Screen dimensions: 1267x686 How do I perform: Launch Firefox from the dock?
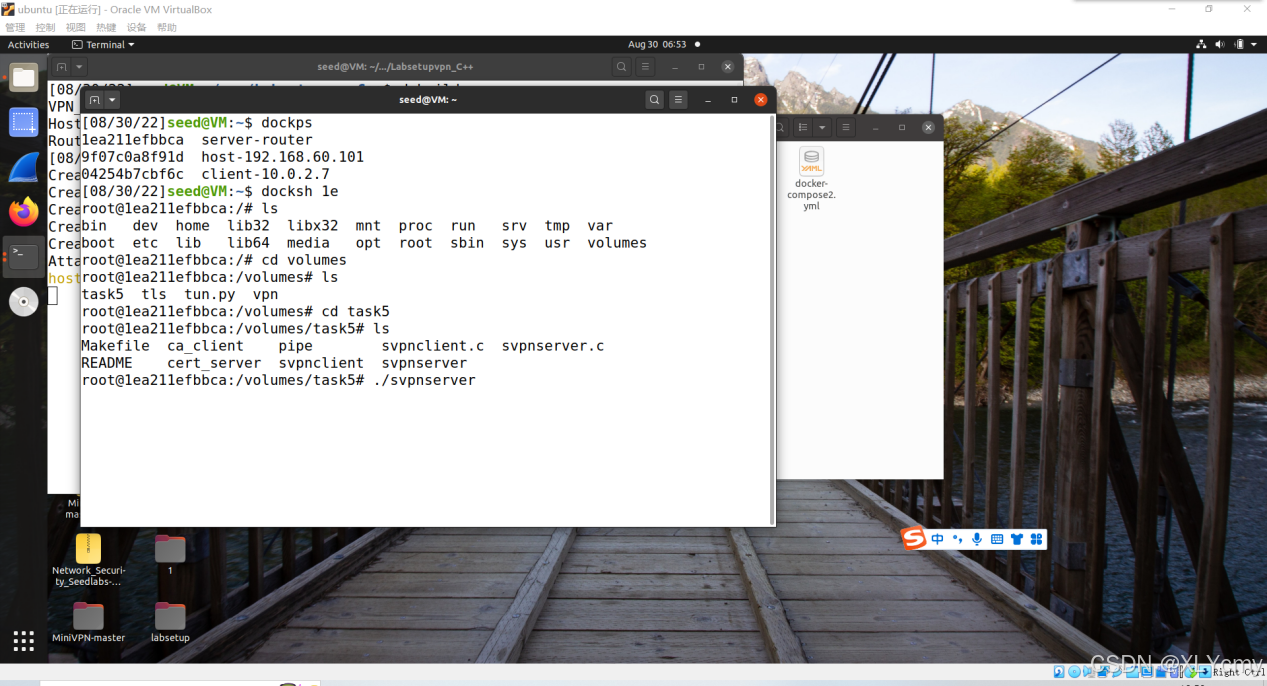[23, 212]
